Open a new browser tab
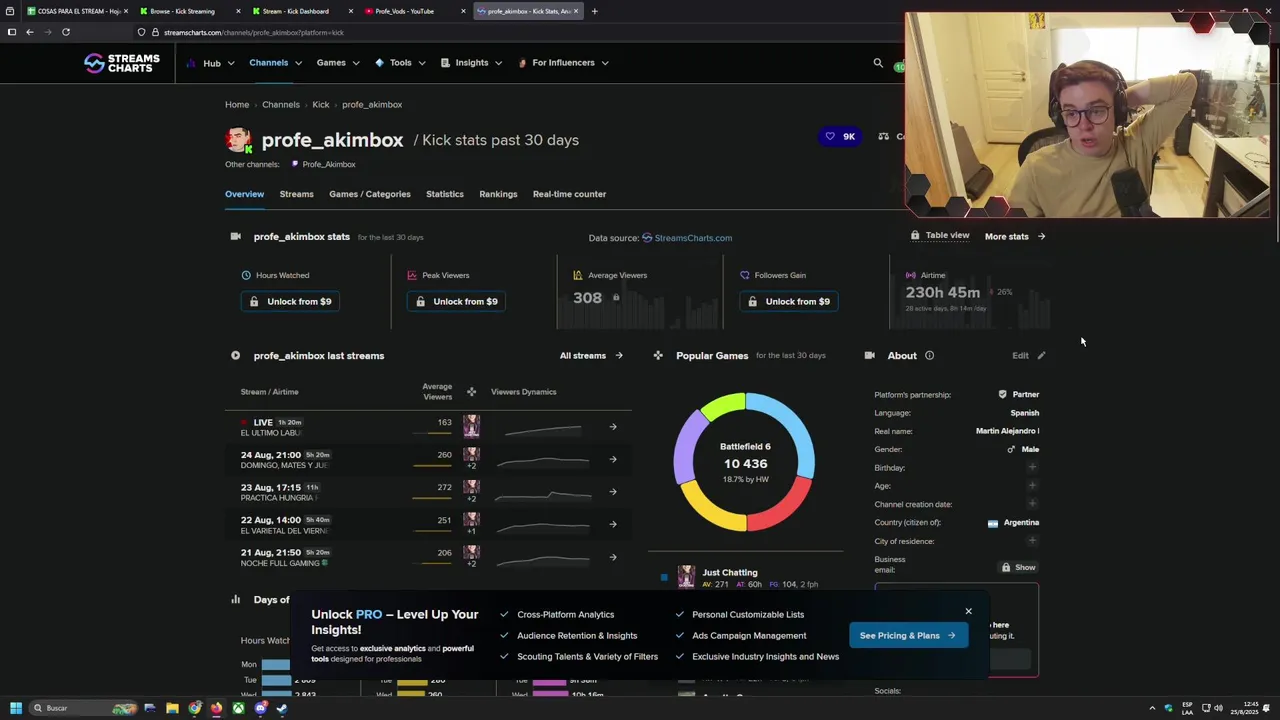Image resolution: width=1280 pixels, height=720 pixels. [594, 11]
